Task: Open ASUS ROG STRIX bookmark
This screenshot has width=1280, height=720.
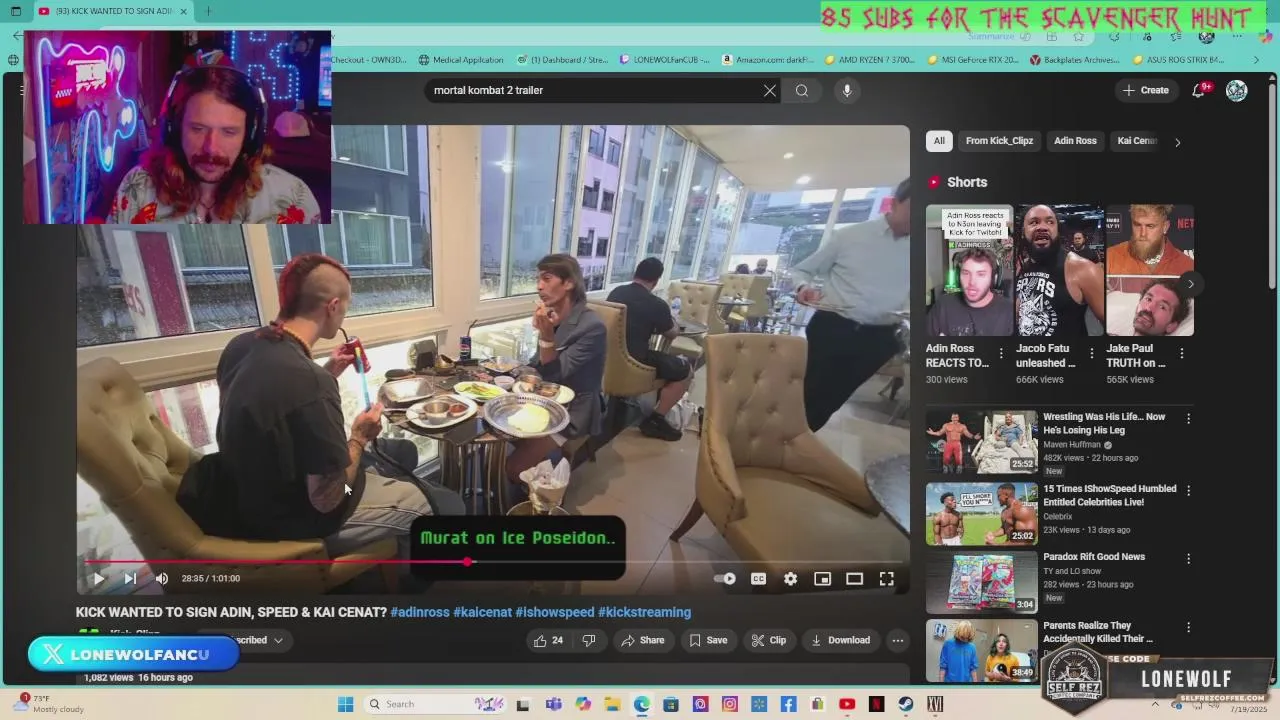Action: pyautogui.click(x=1179, y=60)
